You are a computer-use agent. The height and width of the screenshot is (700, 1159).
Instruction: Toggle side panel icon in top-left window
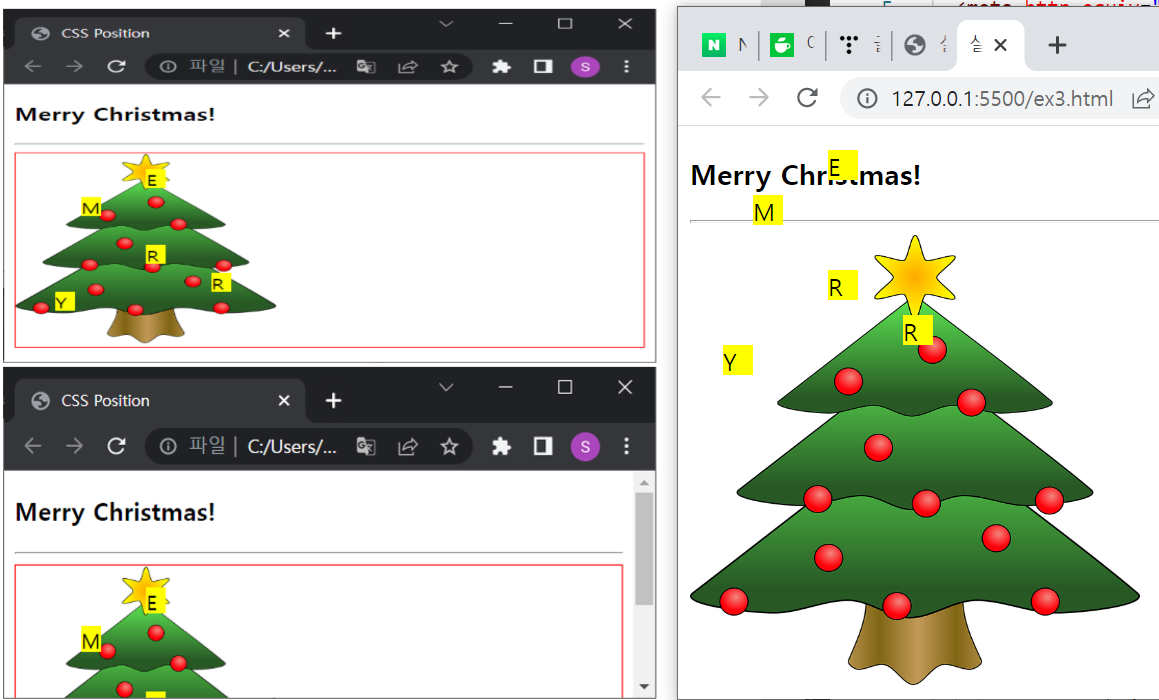coord(543,67)
